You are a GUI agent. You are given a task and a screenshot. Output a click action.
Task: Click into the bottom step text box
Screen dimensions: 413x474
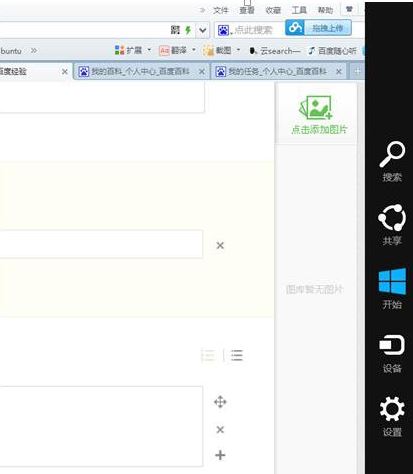click(x=101, y=427)
